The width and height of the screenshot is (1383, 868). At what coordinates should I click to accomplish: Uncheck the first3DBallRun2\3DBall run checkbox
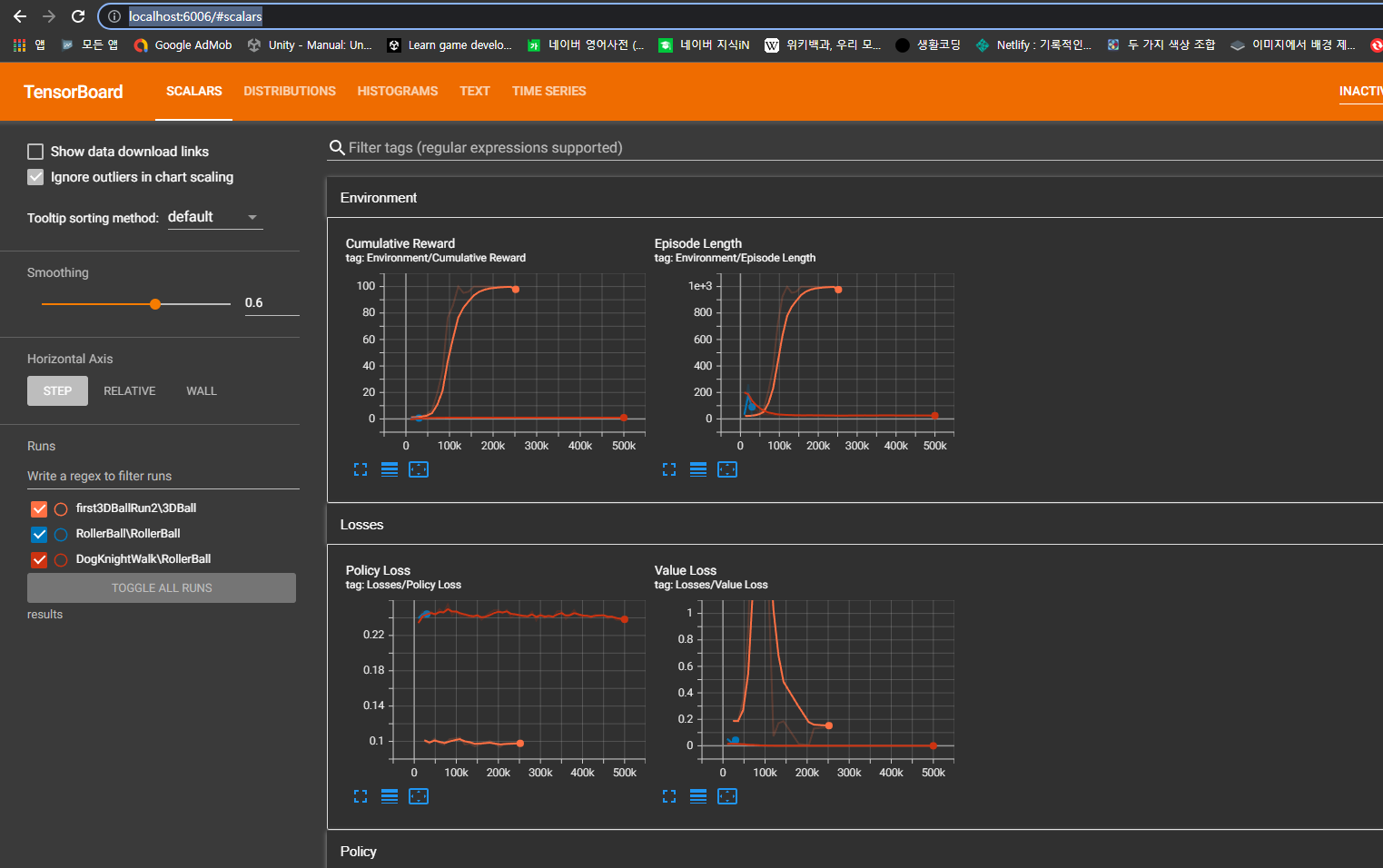tap(39, 508)
